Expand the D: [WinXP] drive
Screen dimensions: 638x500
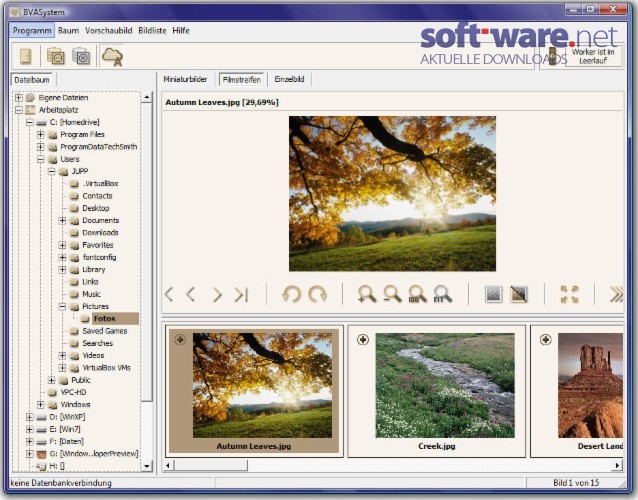coord(30,417)
